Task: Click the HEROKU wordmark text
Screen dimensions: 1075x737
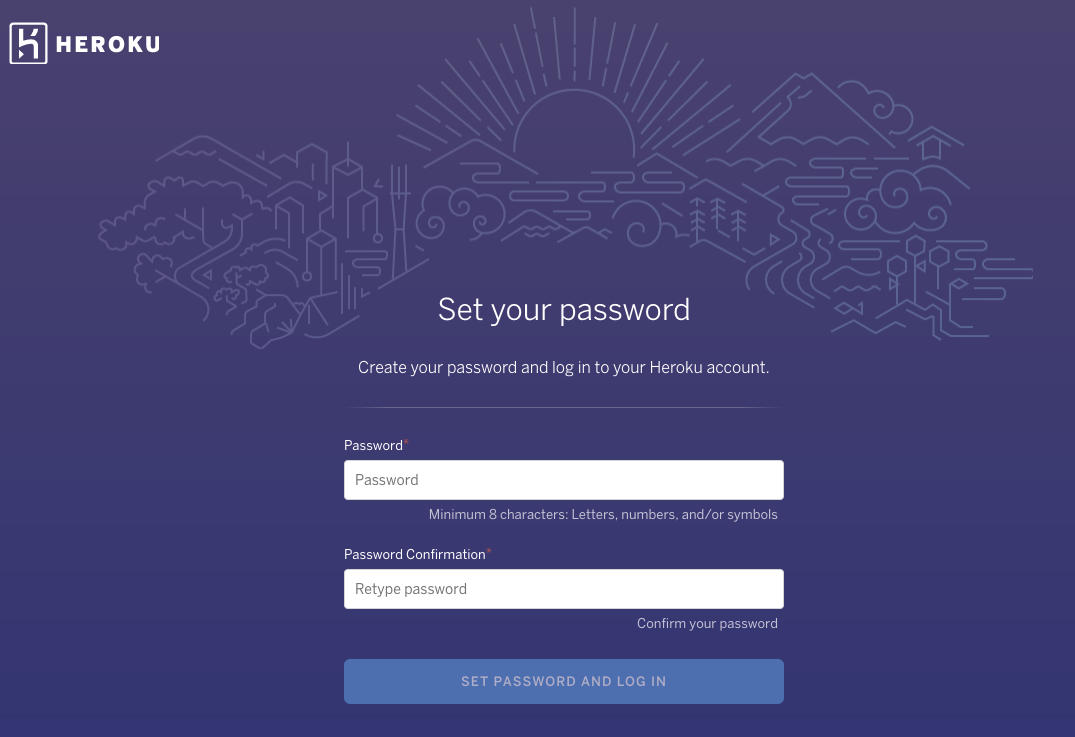Action: 108,45
